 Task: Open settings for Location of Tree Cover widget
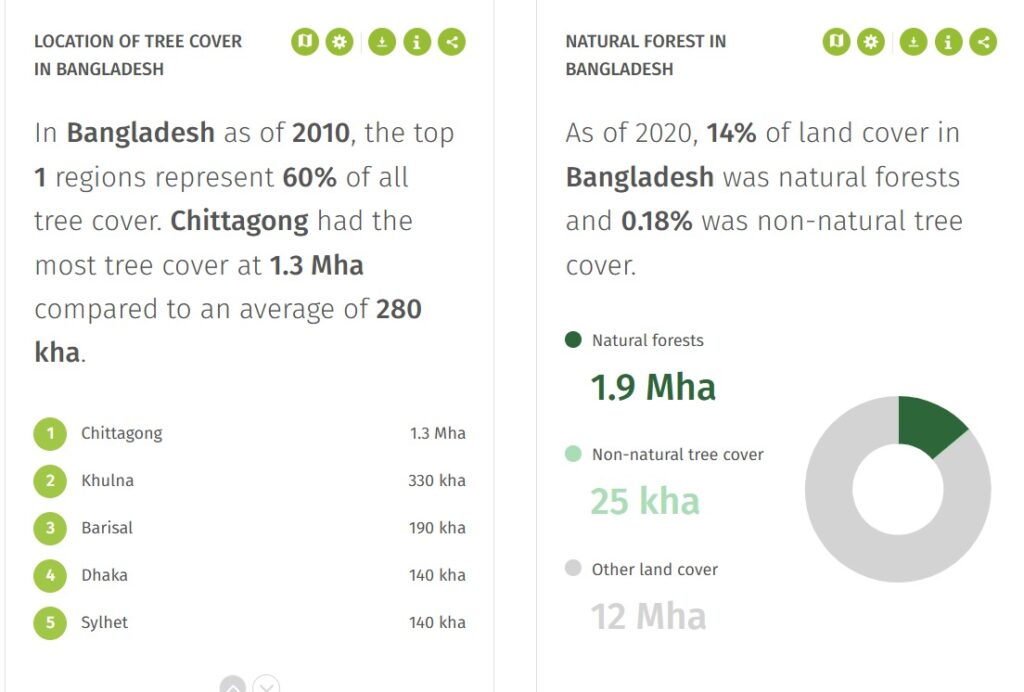pos(340,42)
